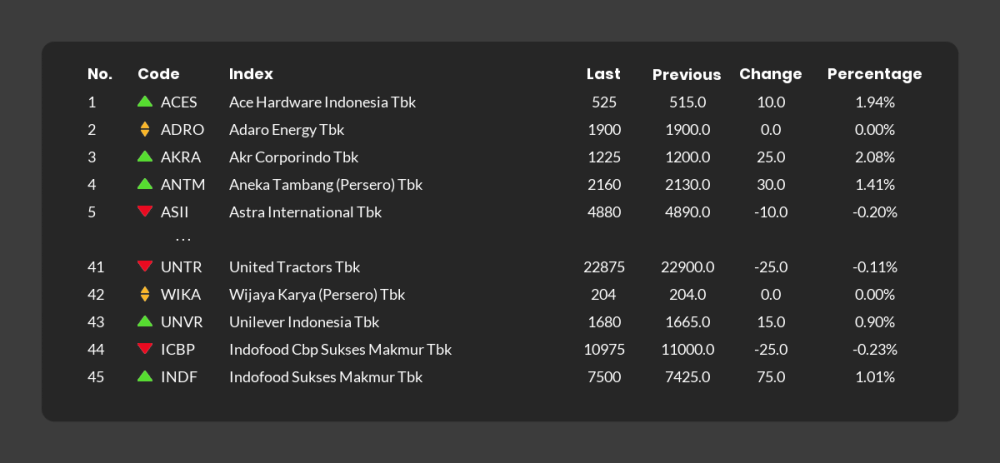The image size is (1000, 463).
Task: Click the red down arrow beside ICBP
Action: (145, 349)
